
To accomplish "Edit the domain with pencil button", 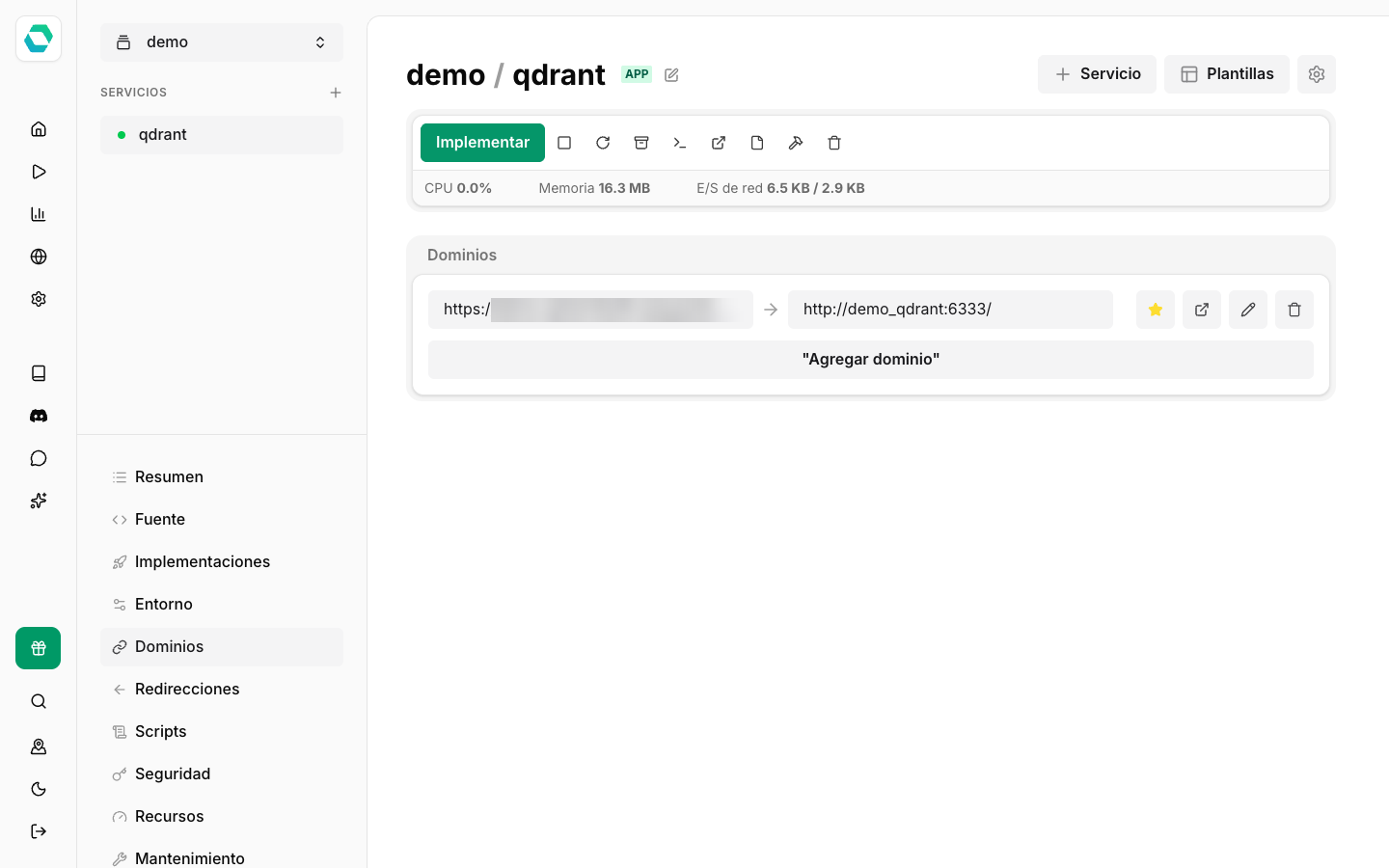I will (1248, 310).
